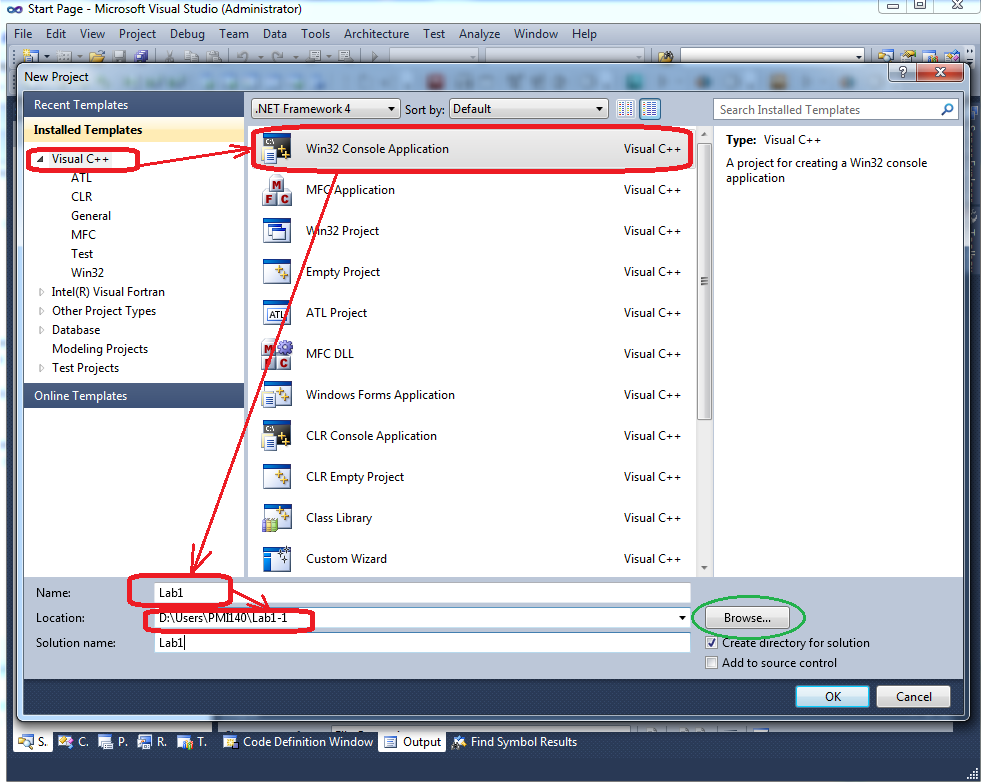Click the Solution name input field

[x=422, y=643]
